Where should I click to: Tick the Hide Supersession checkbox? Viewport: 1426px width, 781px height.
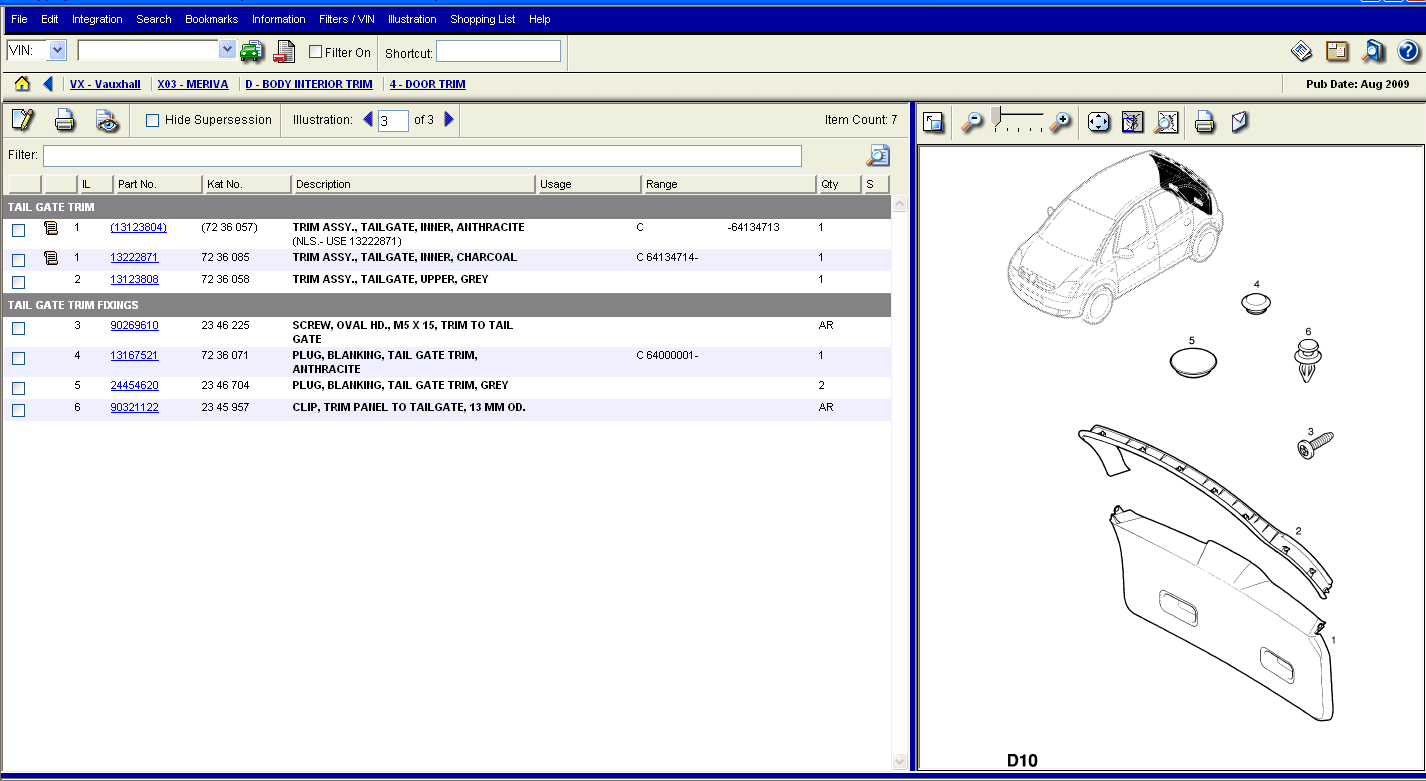[153, 120]
